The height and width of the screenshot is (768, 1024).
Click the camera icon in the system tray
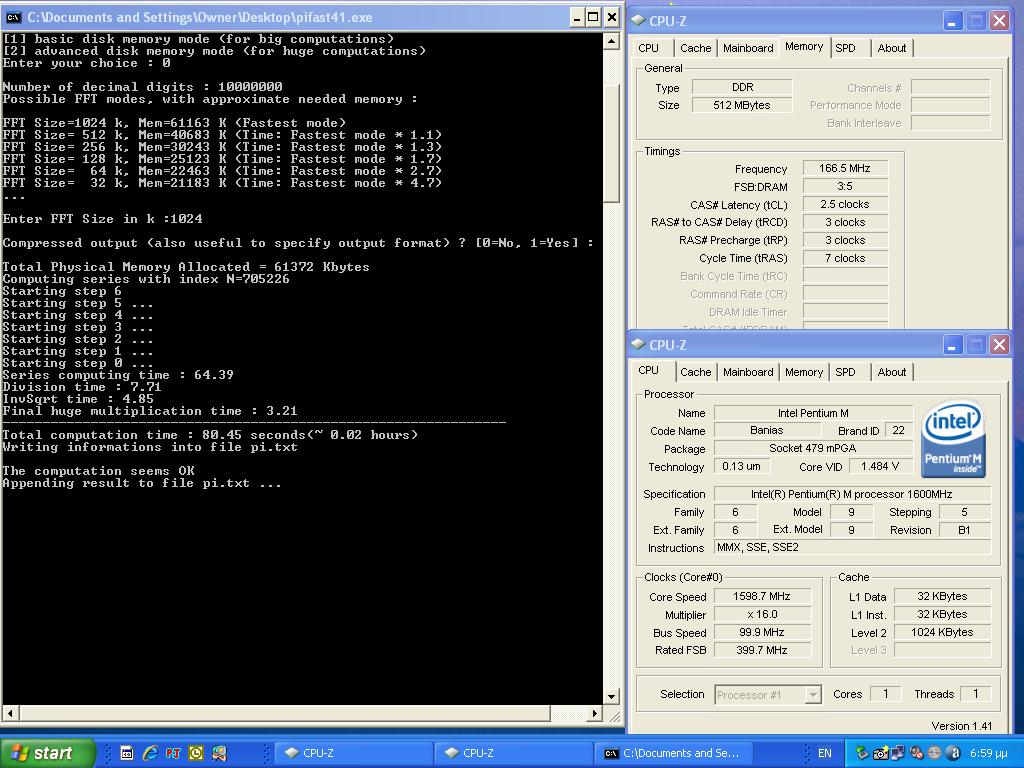(881, 753)
